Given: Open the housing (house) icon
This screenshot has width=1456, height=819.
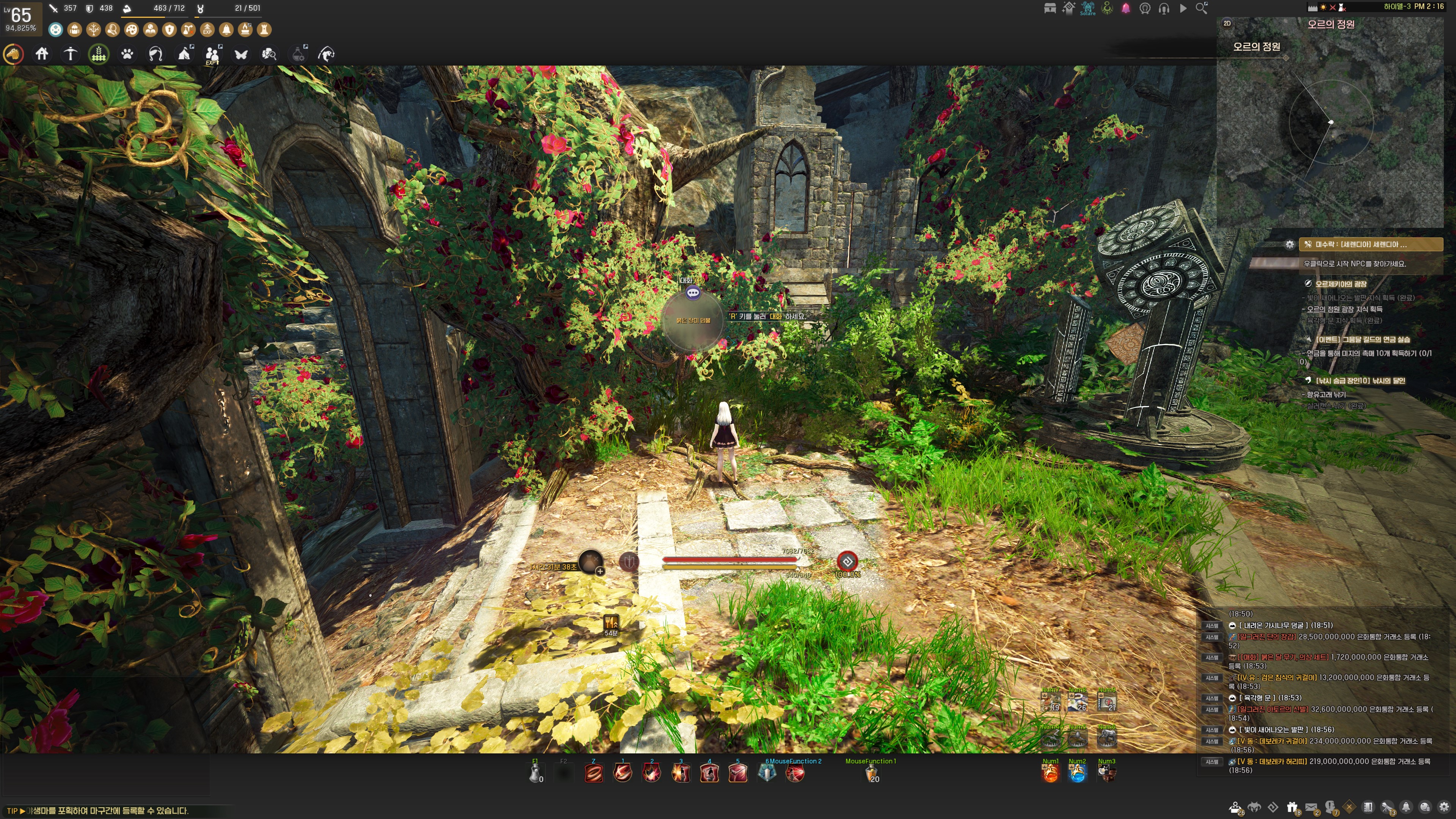Looking at the screenshot, I should pos(42,54).
